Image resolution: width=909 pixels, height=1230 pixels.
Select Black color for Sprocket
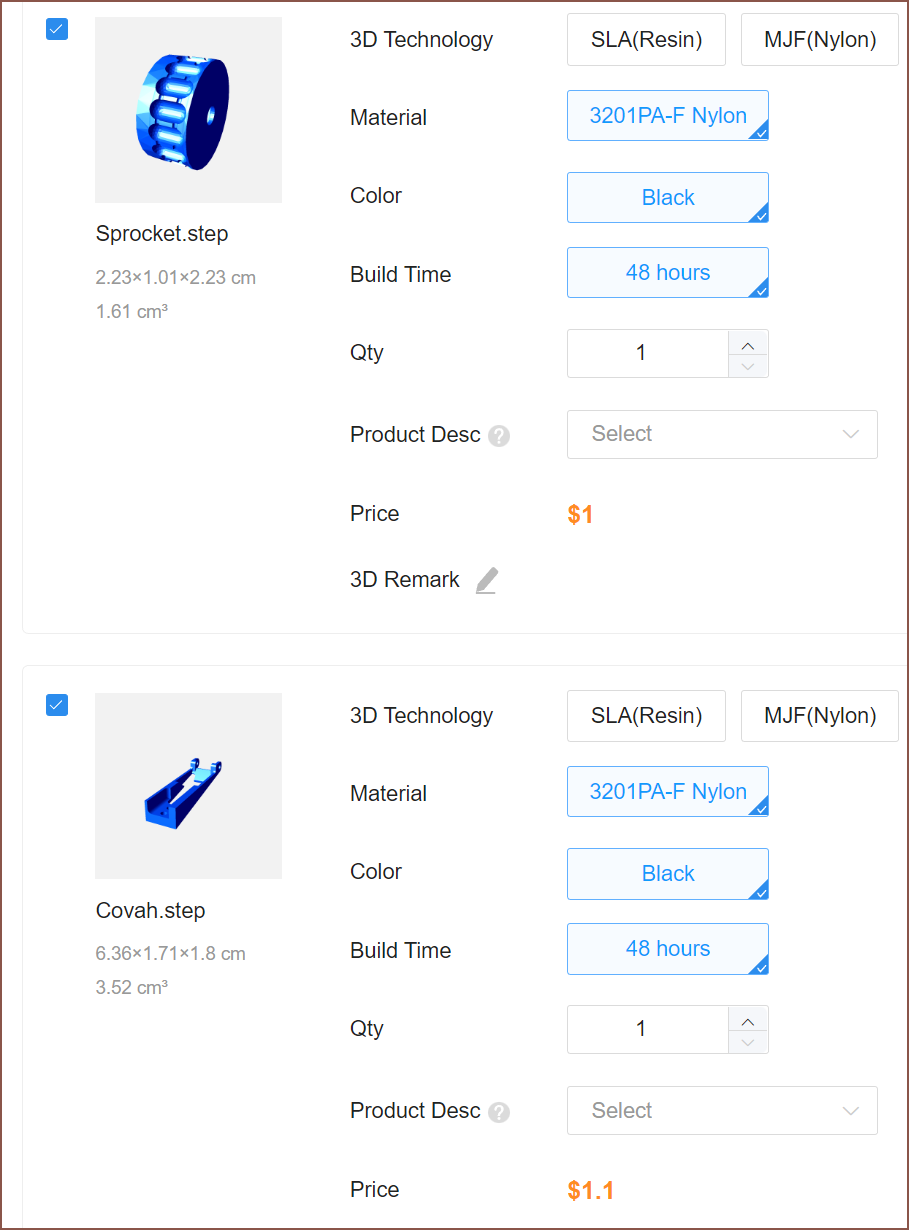[x=667, y=198]
